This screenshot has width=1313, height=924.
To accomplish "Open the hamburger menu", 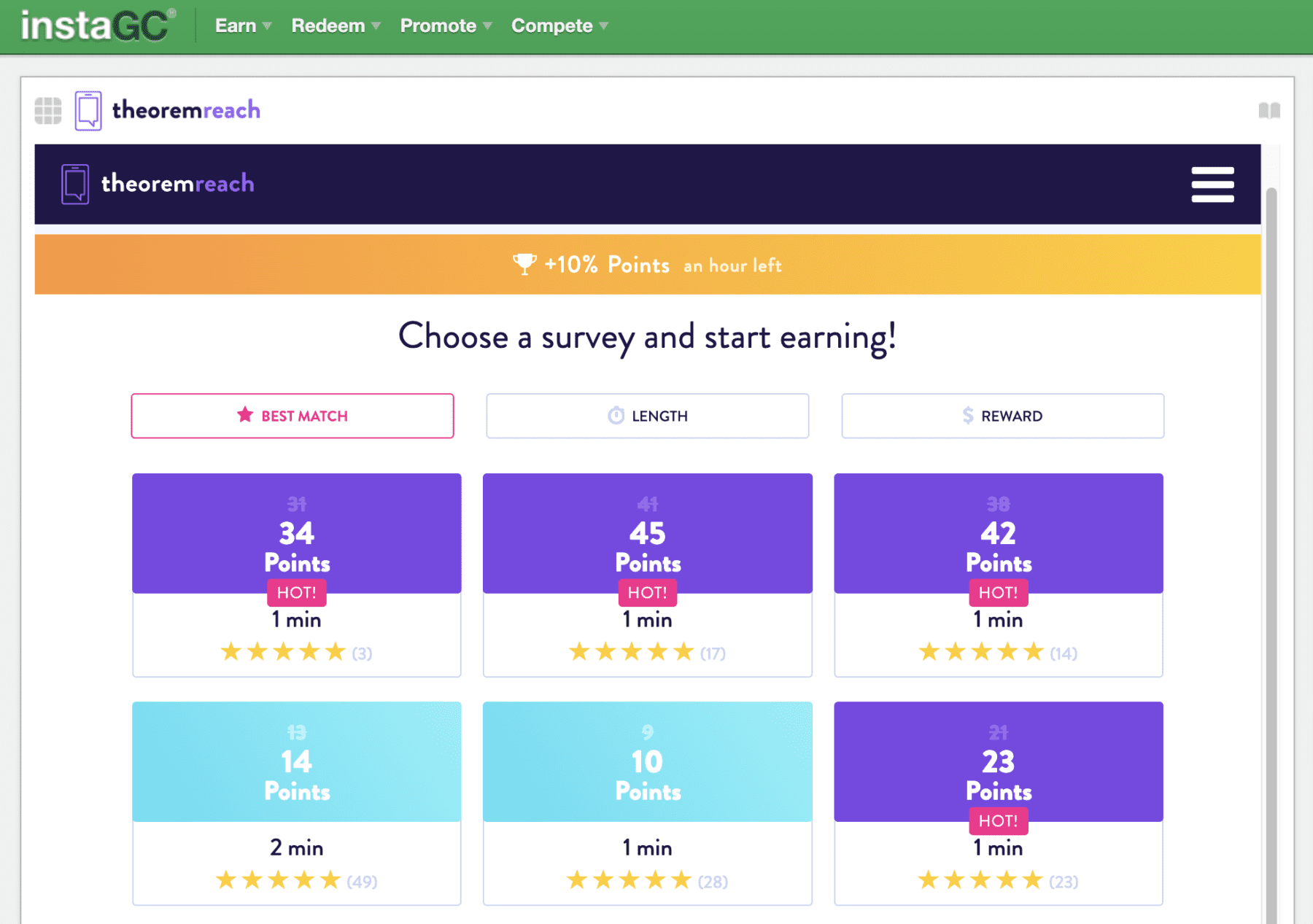I will 1212,185.
